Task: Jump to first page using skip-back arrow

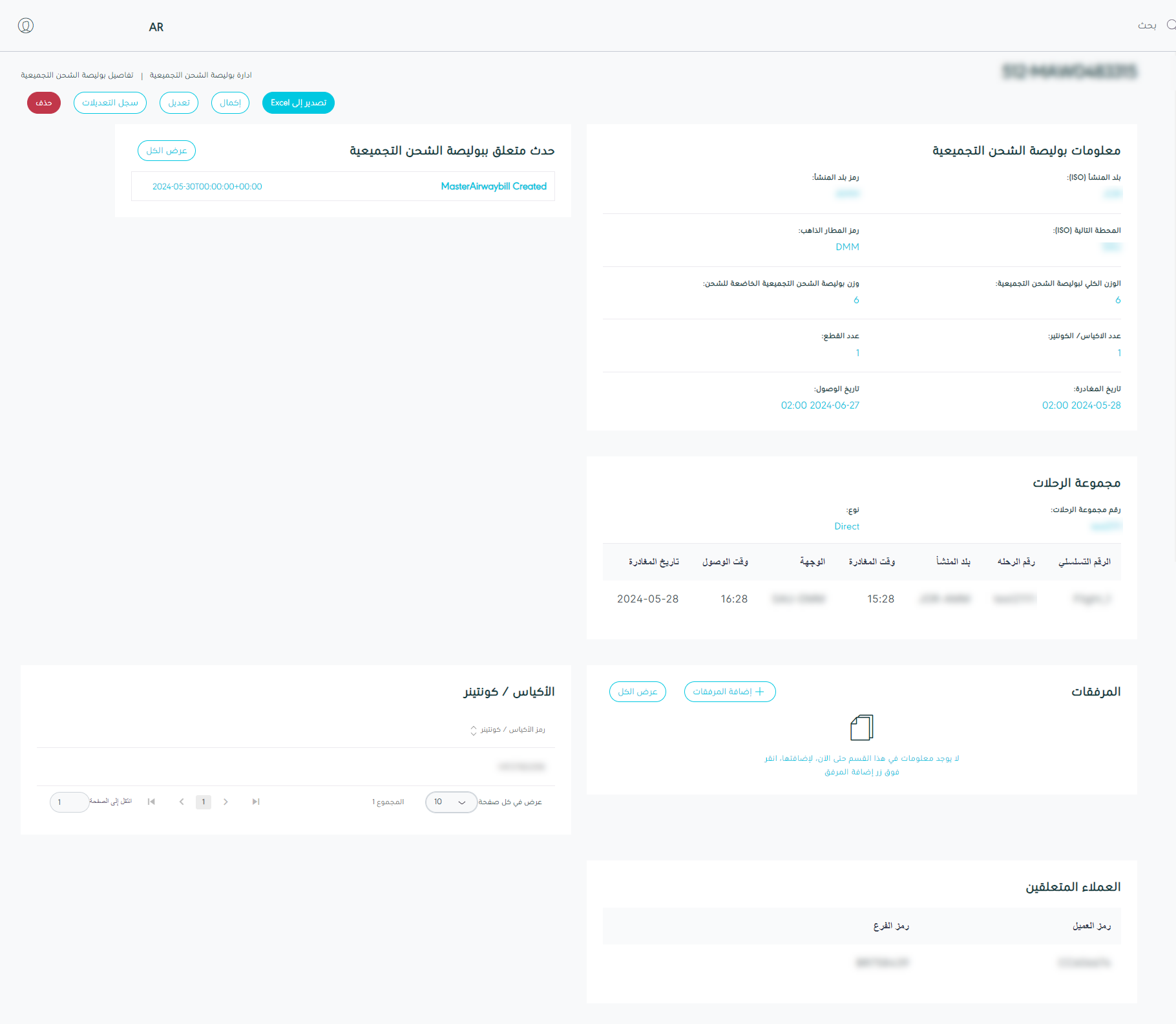Action: tap(151, 802)
